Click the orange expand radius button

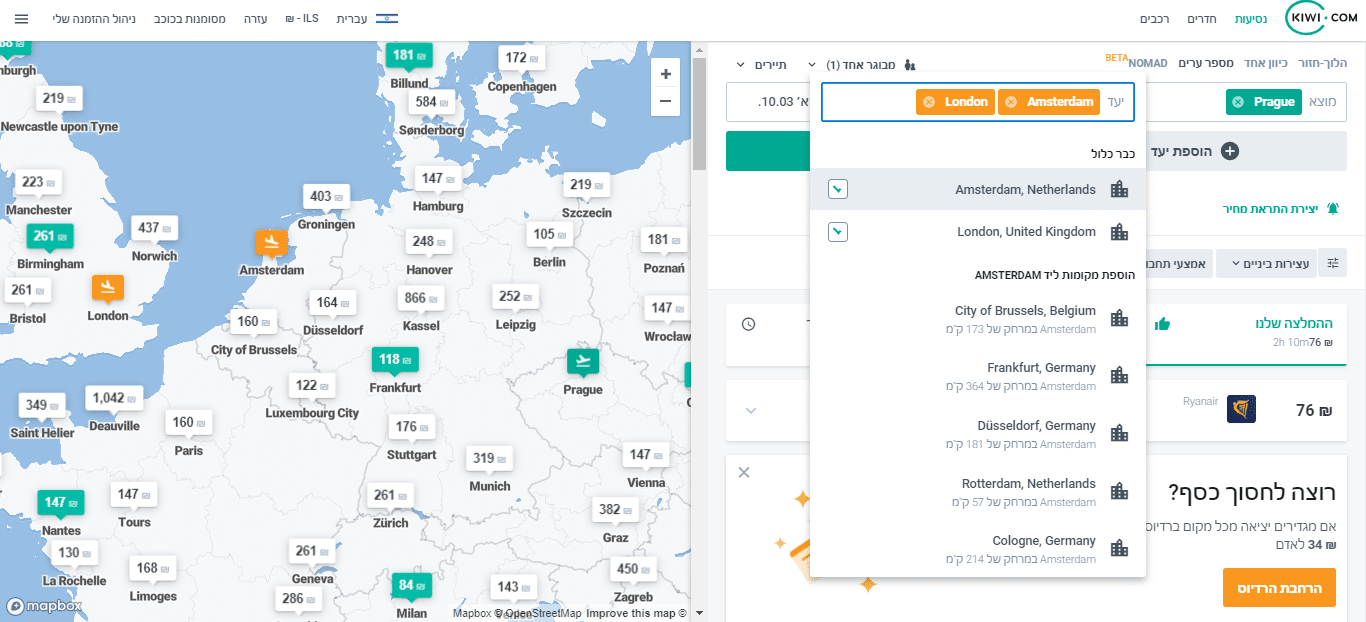click(x=1279, y=588)
